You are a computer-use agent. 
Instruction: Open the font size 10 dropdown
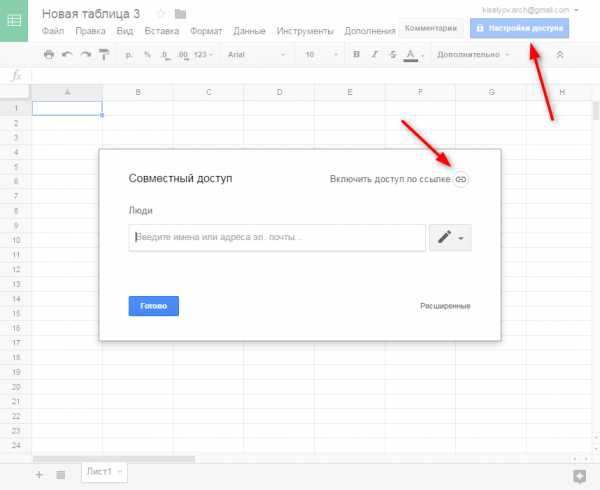(321, 55)
